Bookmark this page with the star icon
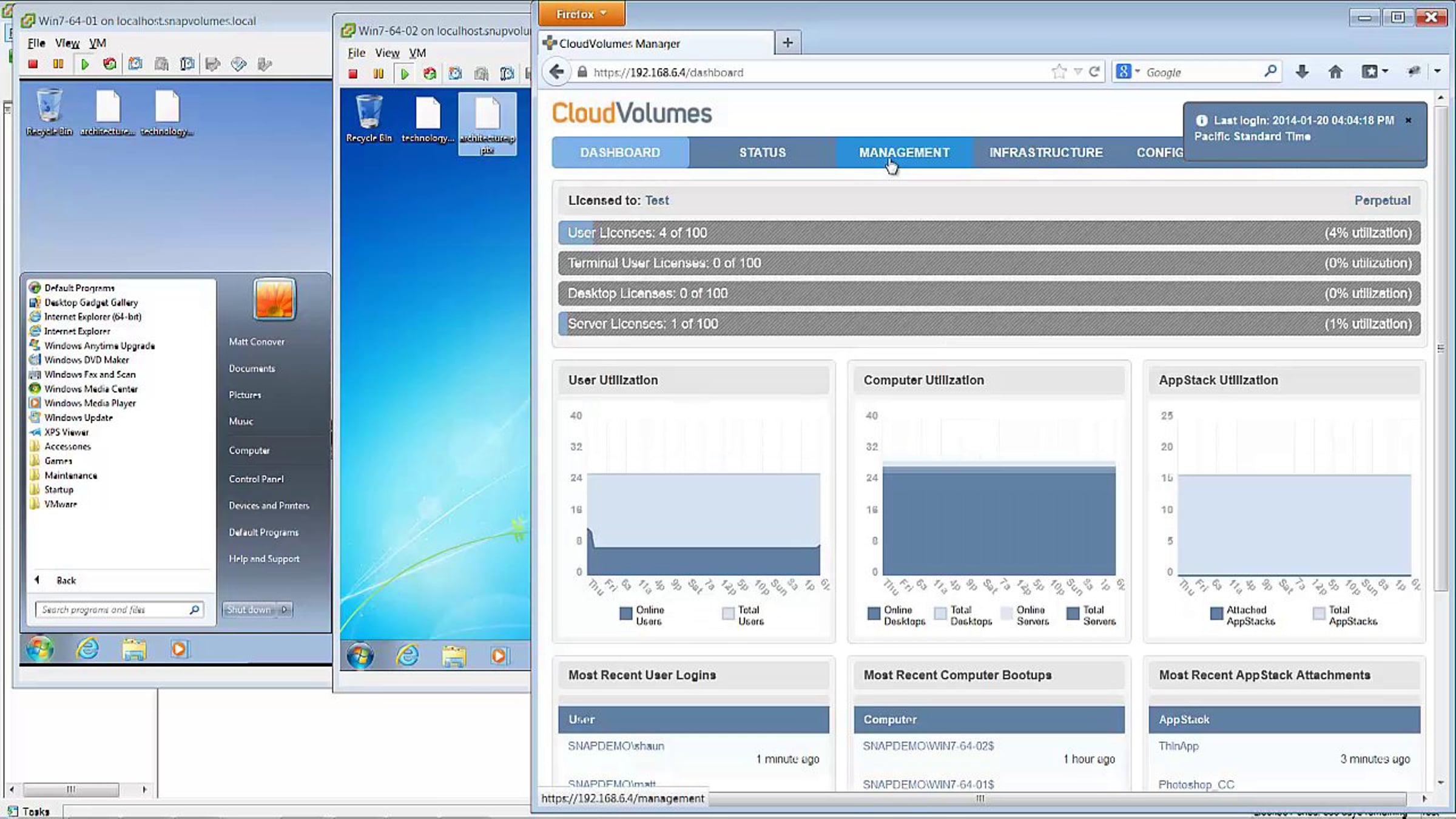 coord(1059,72)
